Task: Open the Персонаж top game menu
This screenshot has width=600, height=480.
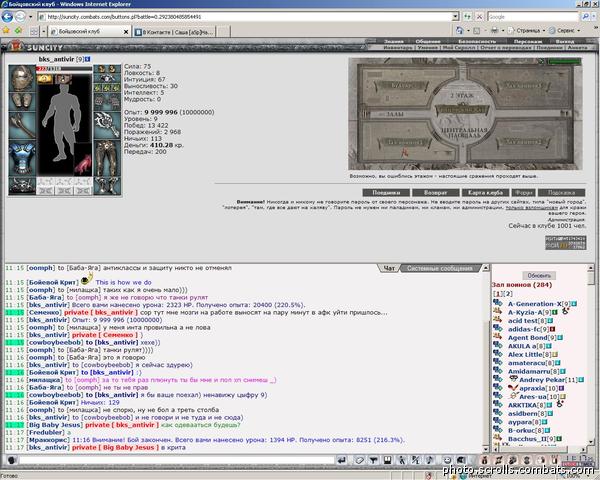Action: [527, 41]
